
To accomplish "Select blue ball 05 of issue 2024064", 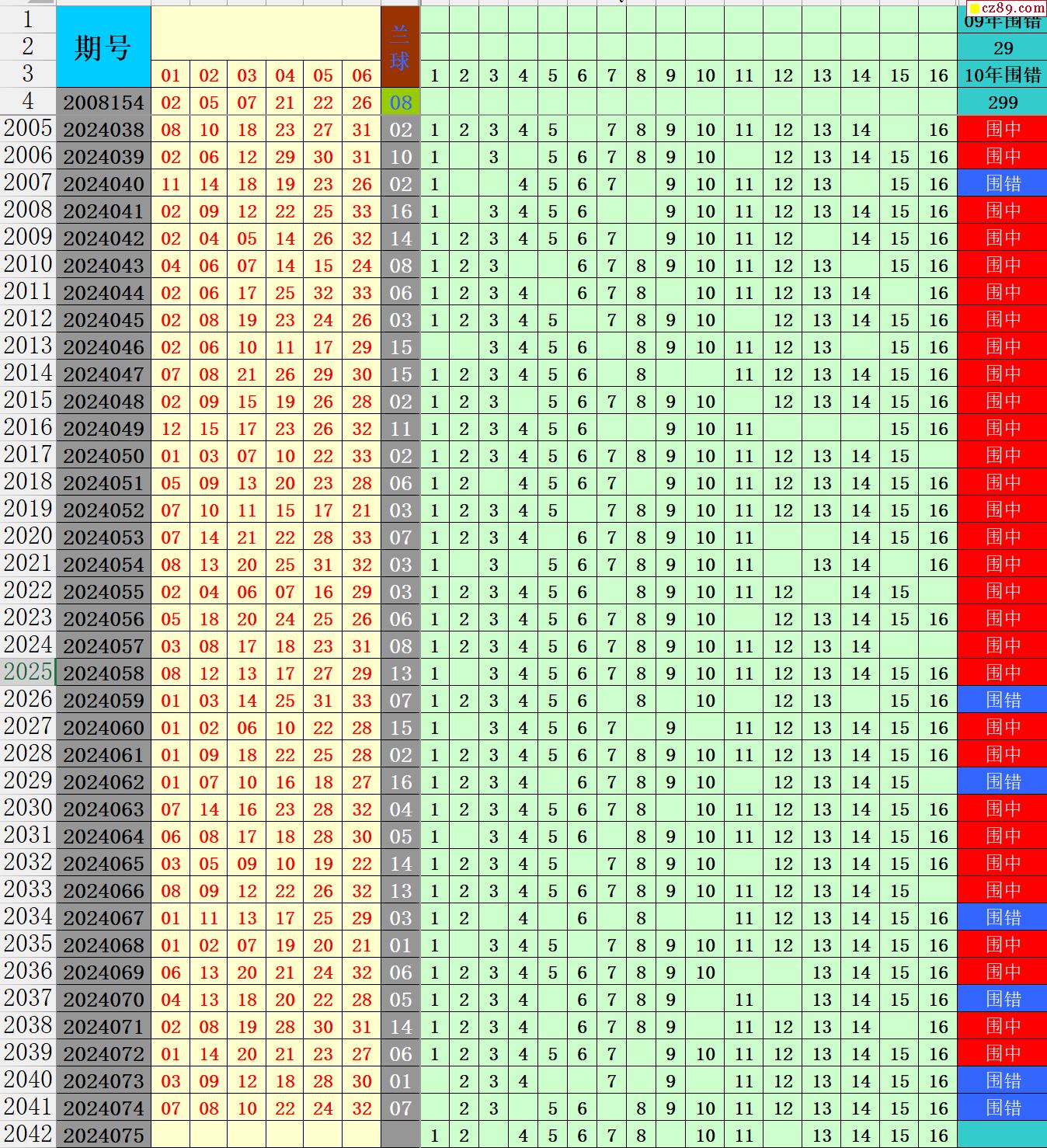I will (x=400, y=836).
